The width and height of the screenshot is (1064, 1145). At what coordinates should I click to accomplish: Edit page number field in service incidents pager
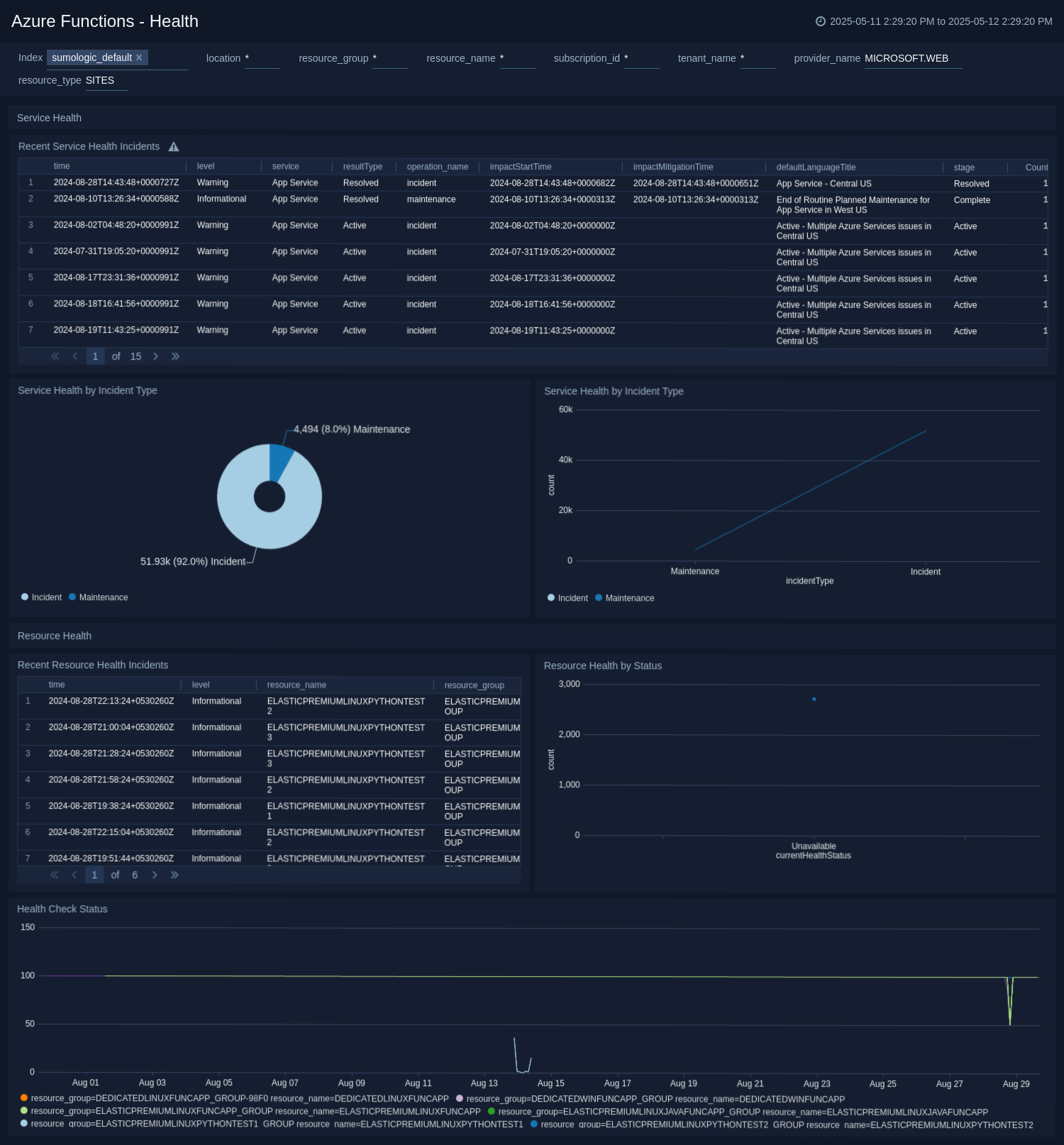[96, 356]
